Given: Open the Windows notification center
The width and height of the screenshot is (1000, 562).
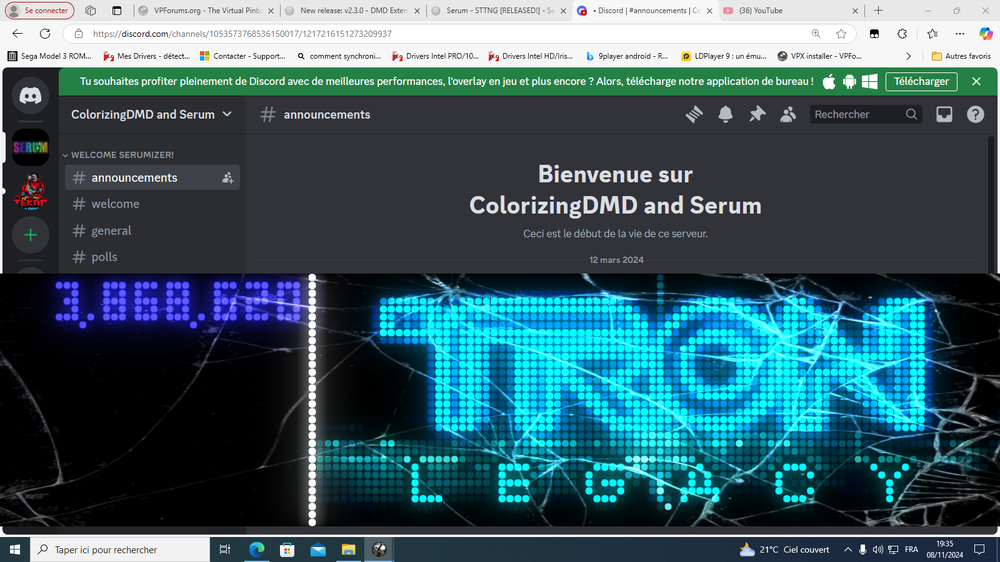Looking at the screenshot, I should [x=980, y=549].
